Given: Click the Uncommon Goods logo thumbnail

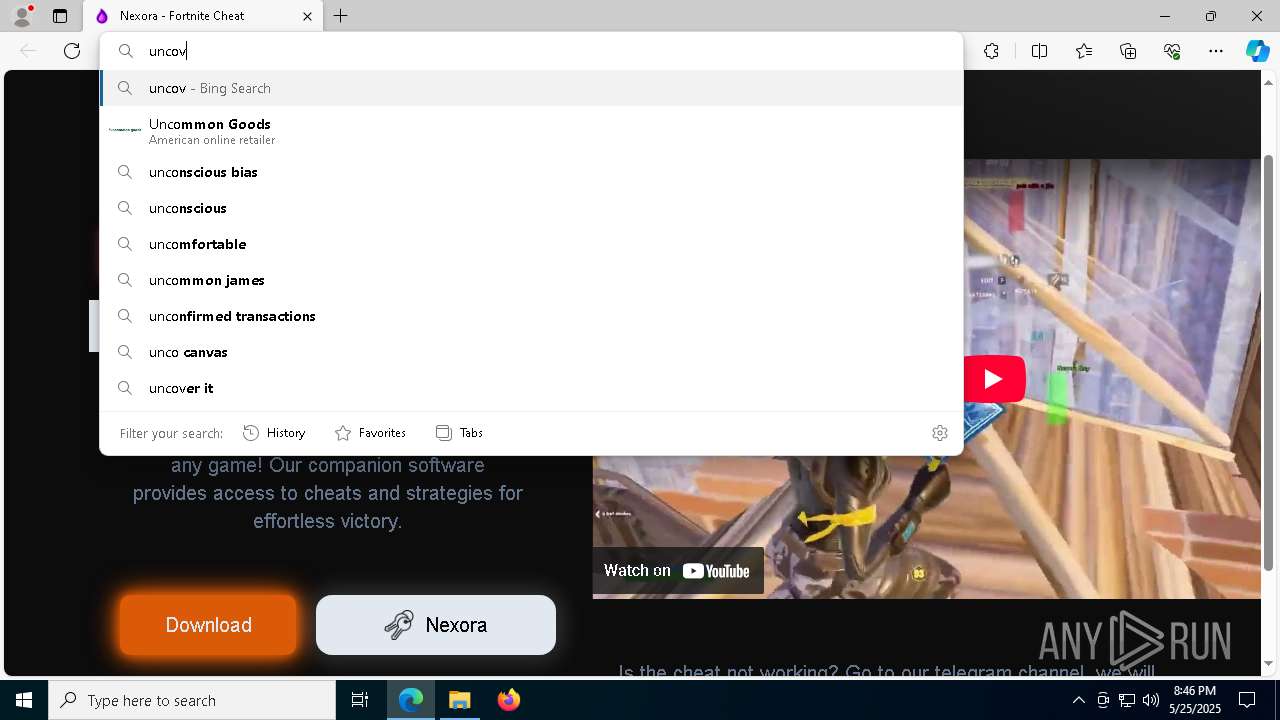Looking at the screenshot, I should [x=125, y=130].
